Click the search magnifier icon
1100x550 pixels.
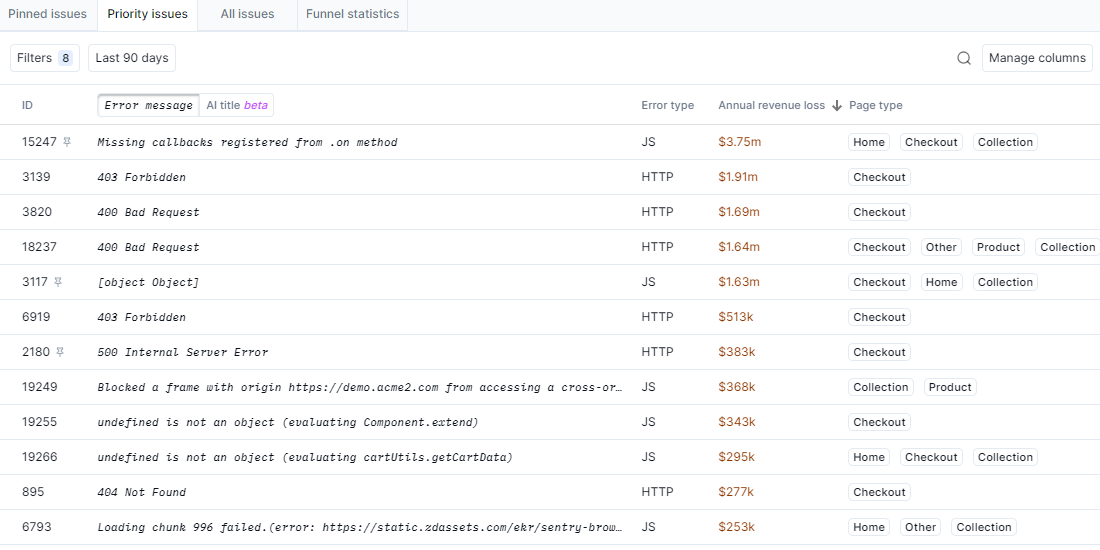click(964, 58)
